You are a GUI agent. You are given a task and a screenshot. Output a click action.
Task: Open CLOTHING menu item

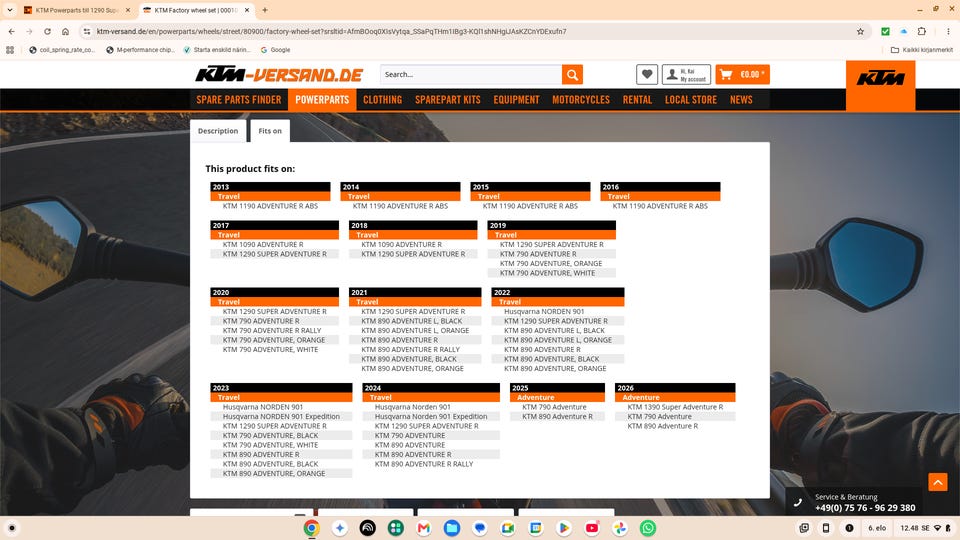click(383, 100)
